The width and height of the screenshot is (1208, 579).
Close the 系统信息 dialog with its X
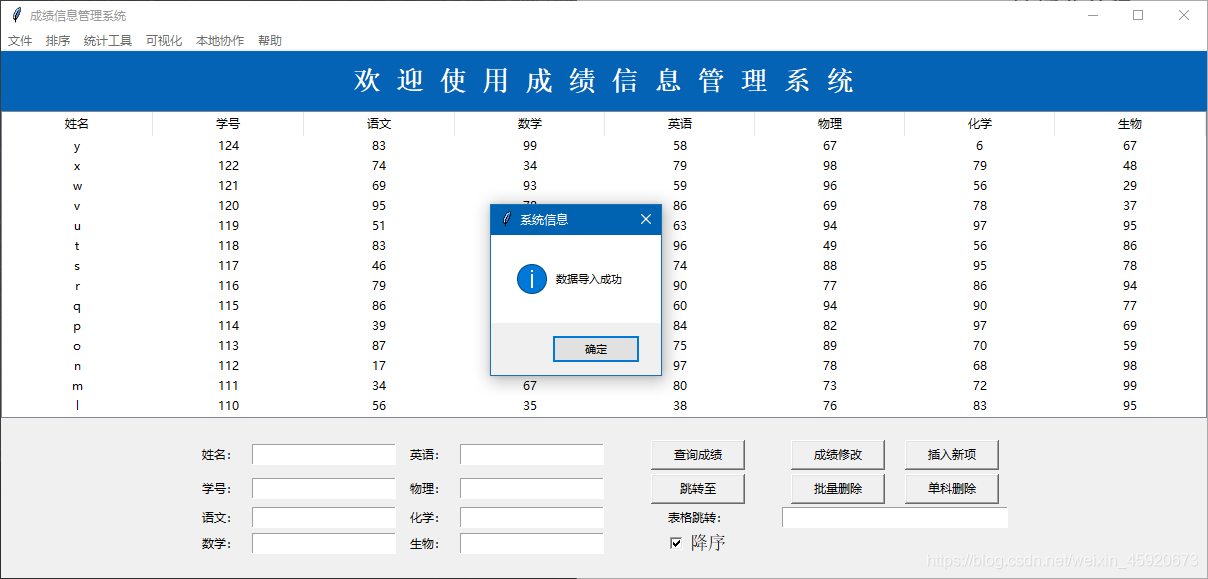[645, 219]
